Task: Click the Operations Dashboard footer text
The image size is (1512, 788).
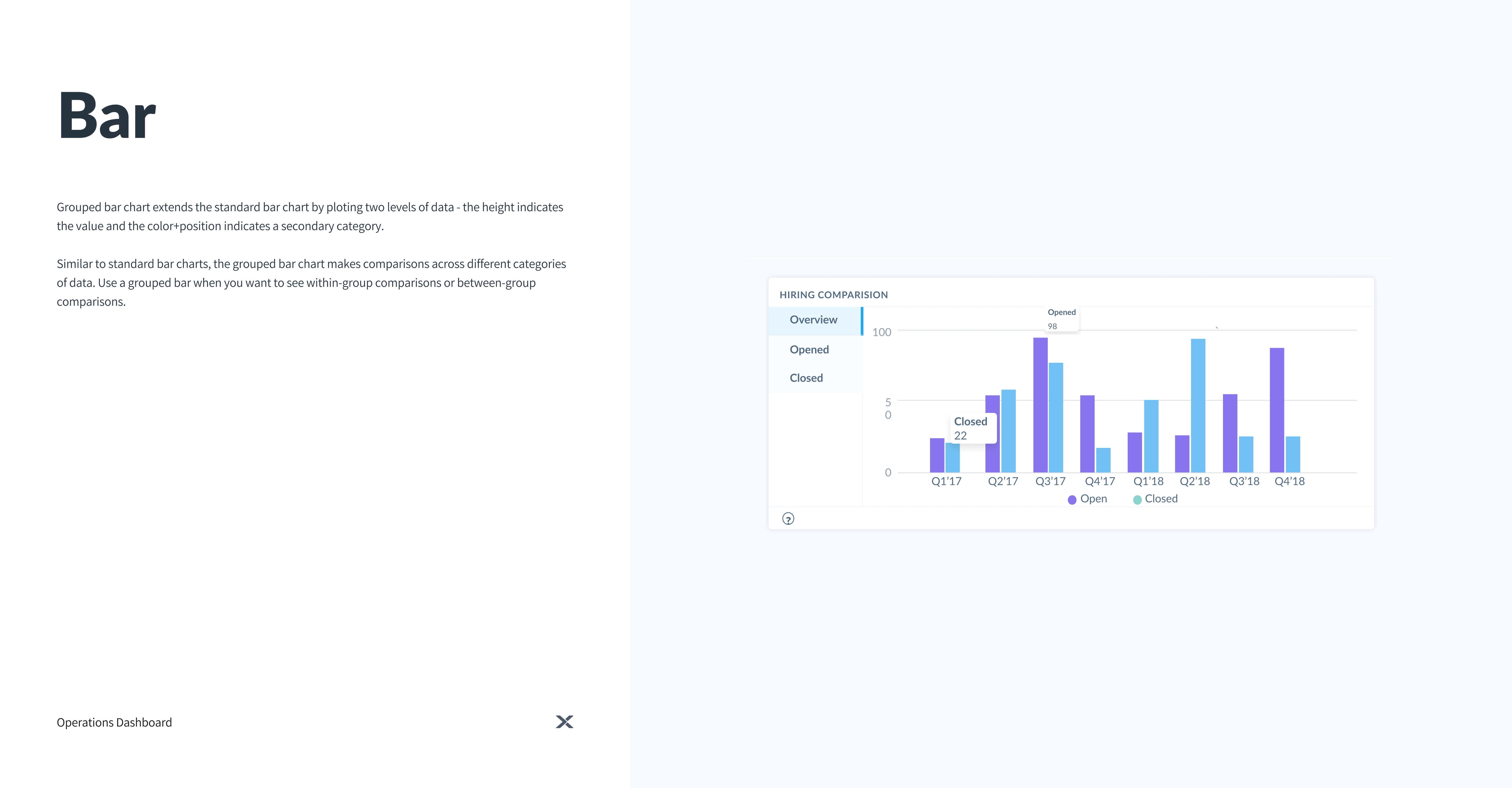Action: (114, 722)
